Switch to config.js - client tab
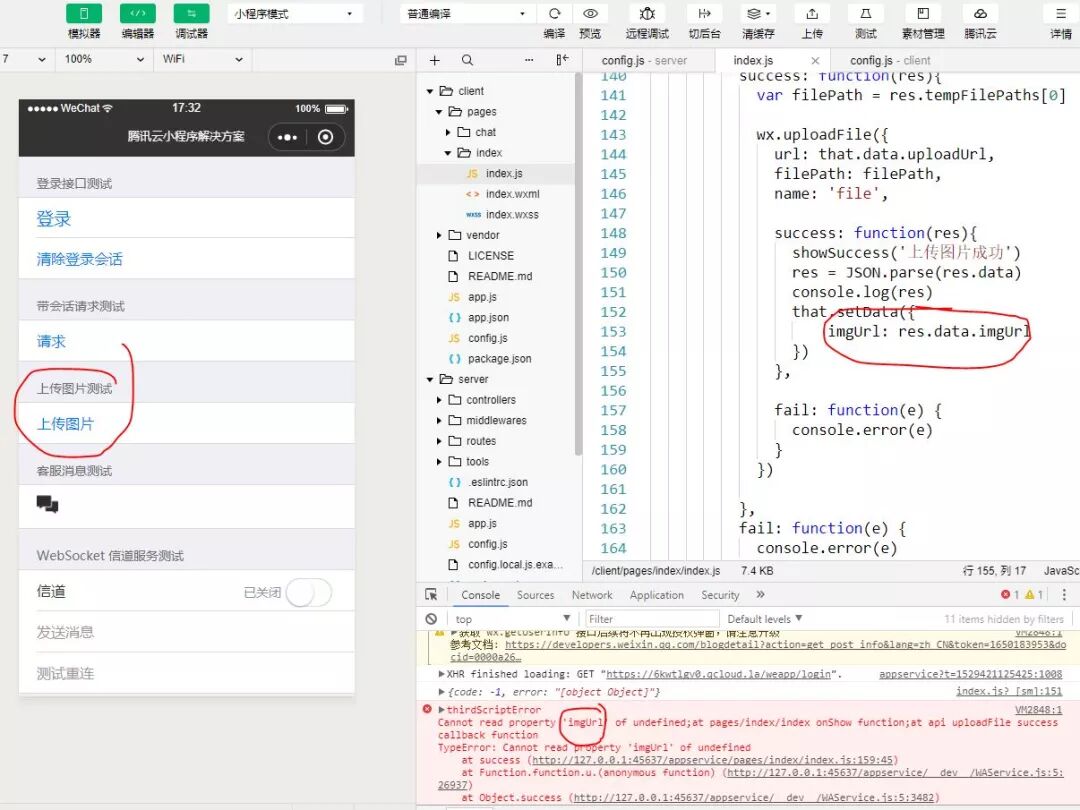The image size is (1080, 810). 890,61
